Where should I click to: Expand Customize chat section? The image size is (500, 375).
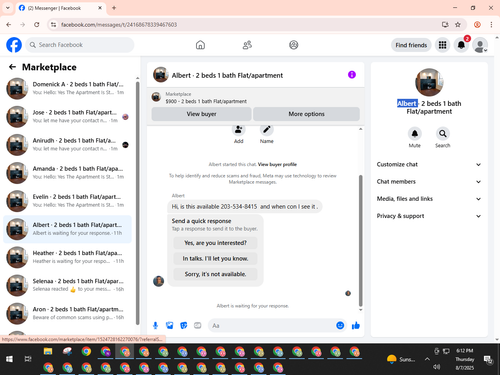point(429,164)
